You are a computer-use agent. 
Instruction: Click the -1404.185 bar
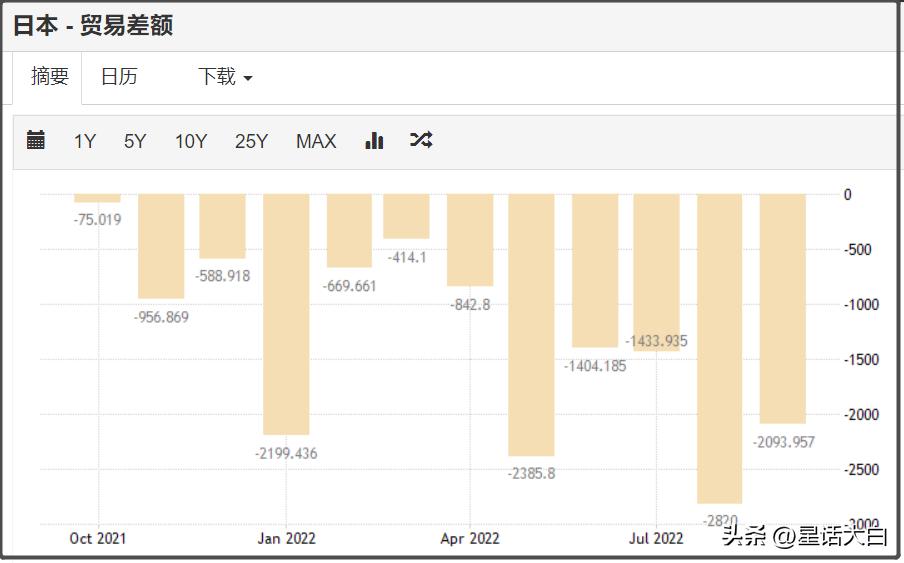click(x=595, y=270)
